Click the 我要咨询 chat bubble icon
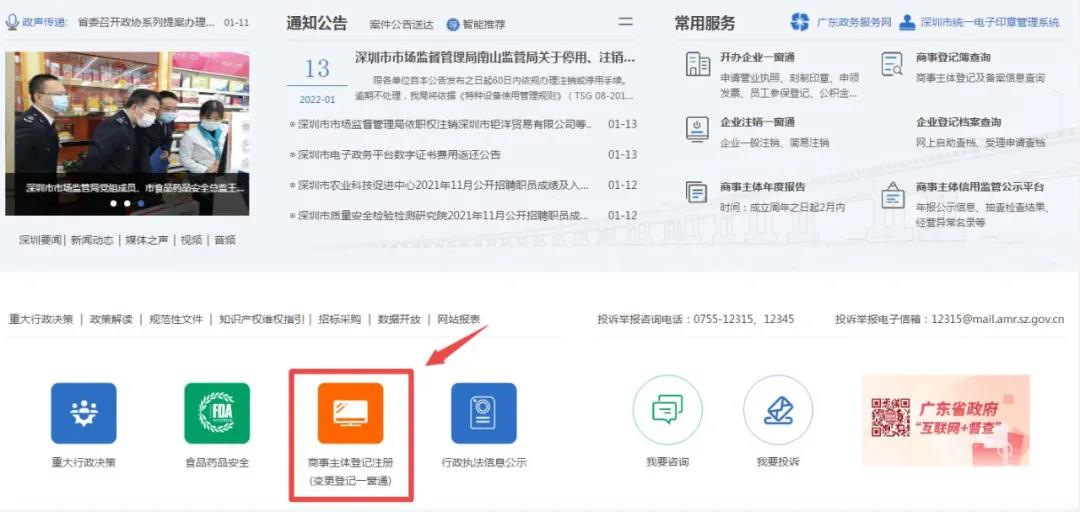Image resolution: width=1080 pixels, height=512 pixels. [x=667, y=411]
